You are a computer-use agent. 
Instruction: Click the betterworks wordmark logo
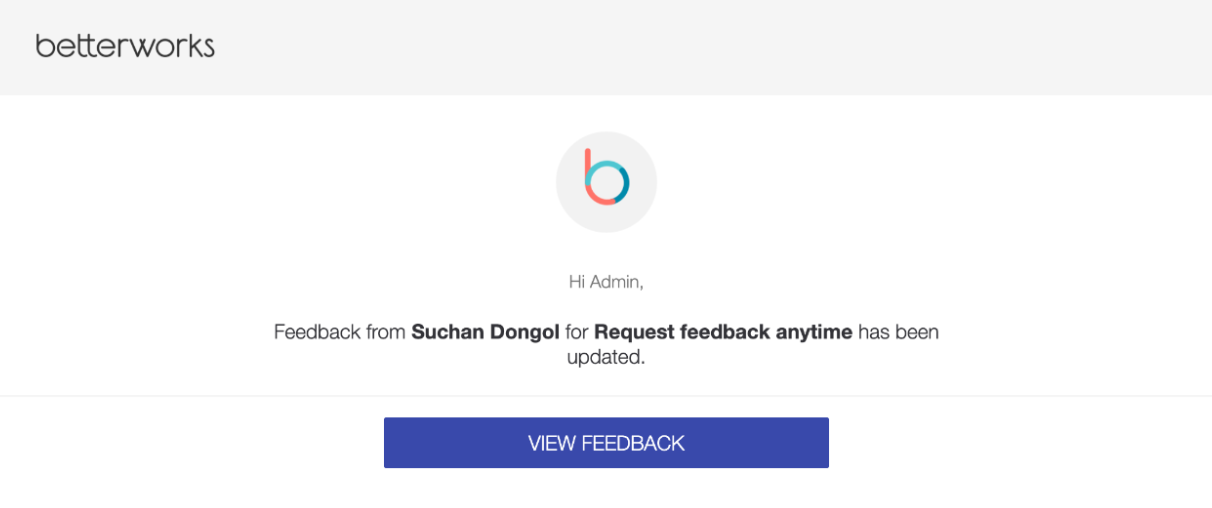pos(125,46)
